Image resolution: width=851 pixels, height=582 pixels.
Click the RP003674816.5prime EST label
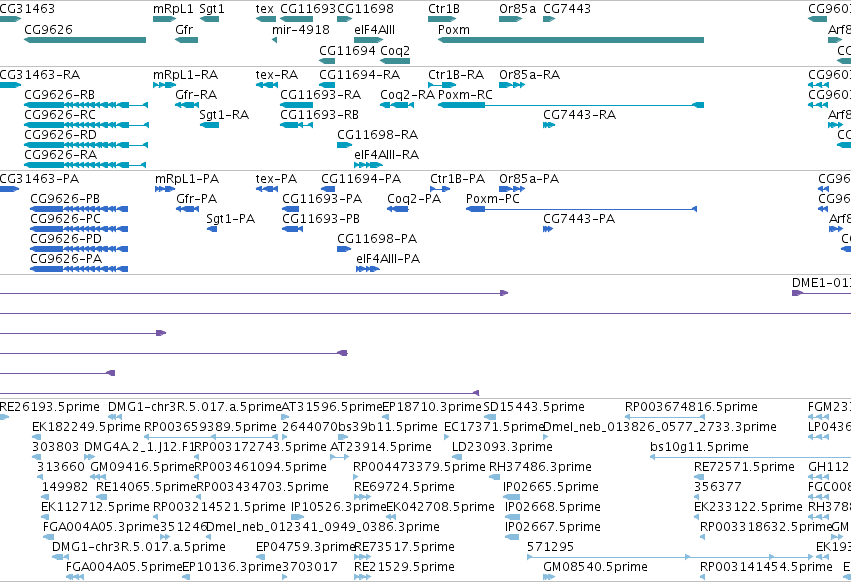click(x=691, y=407)
